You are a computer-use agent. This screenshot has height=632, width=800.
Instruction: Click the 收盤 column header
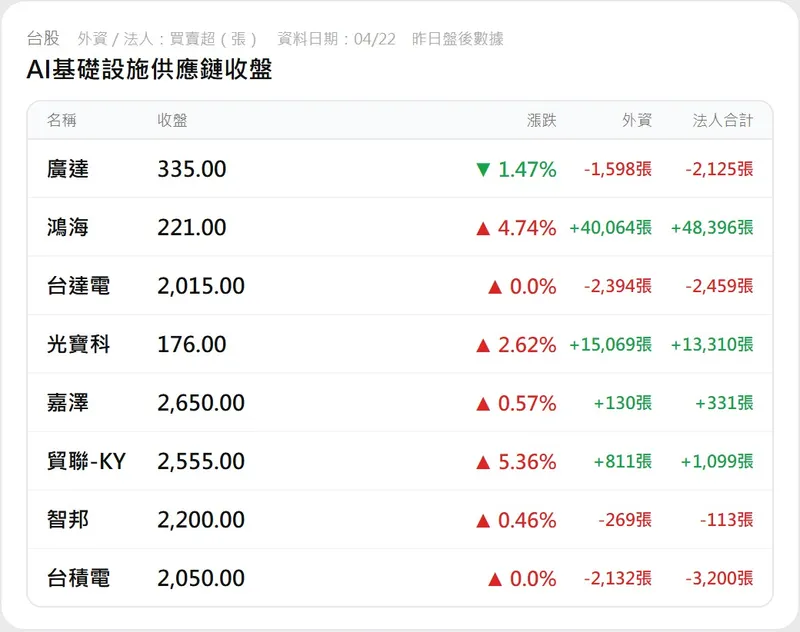click(172, 121)
